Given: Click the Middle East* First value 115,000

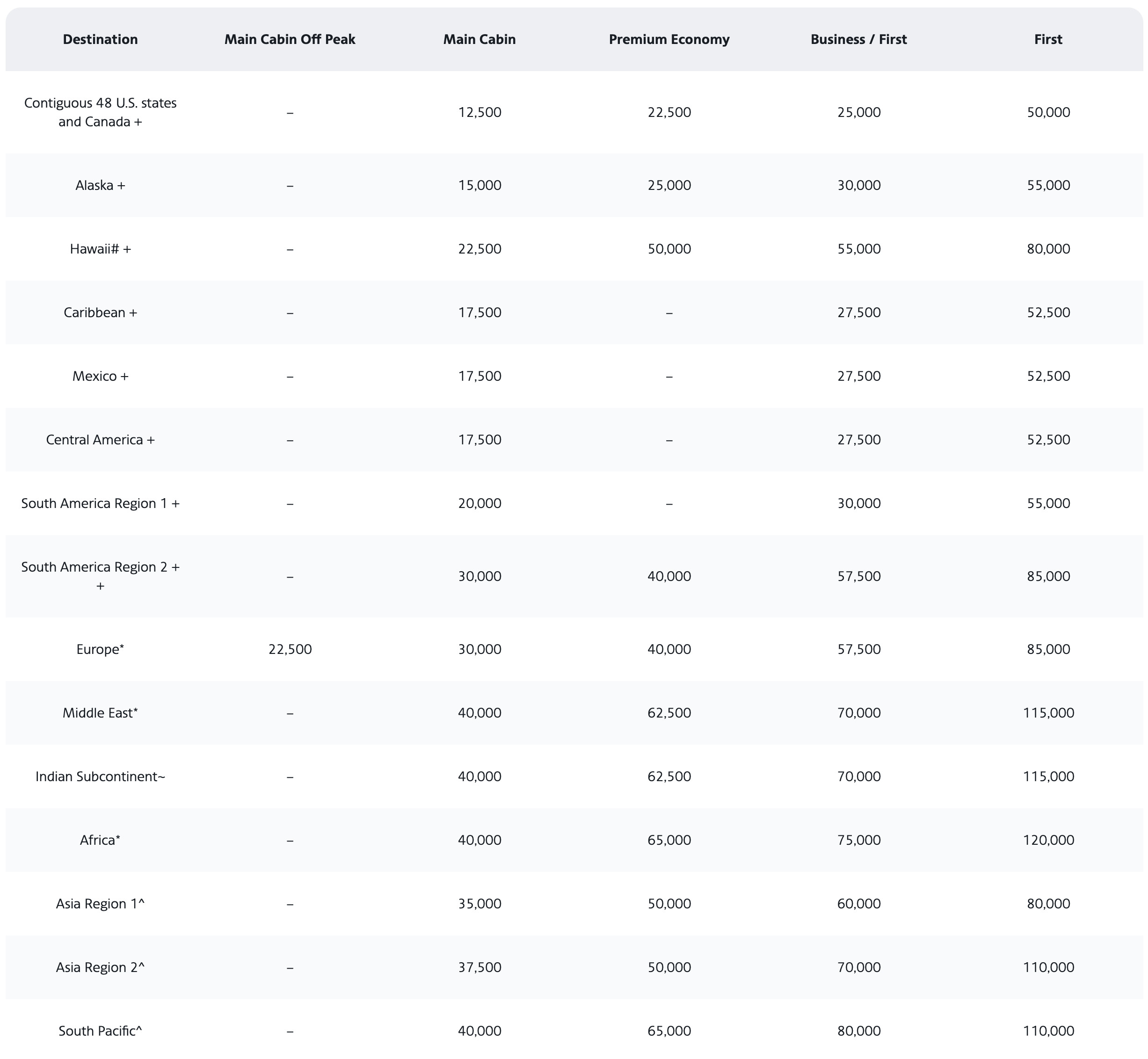Looking at the screenshot, I should (1048, 713).
